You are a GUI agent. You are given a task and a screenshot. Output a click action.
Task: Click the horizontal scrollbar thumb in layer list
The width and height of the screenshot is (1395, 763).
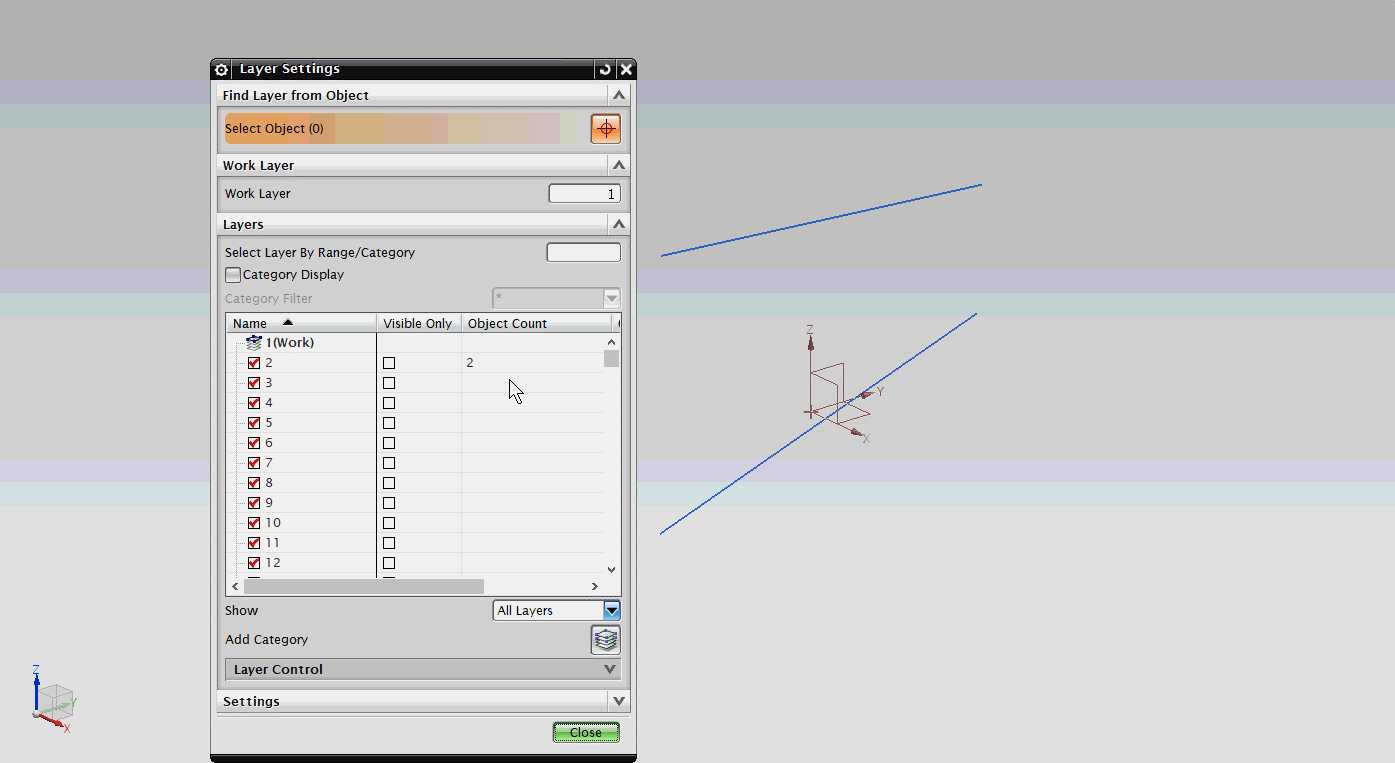(364, 586)
